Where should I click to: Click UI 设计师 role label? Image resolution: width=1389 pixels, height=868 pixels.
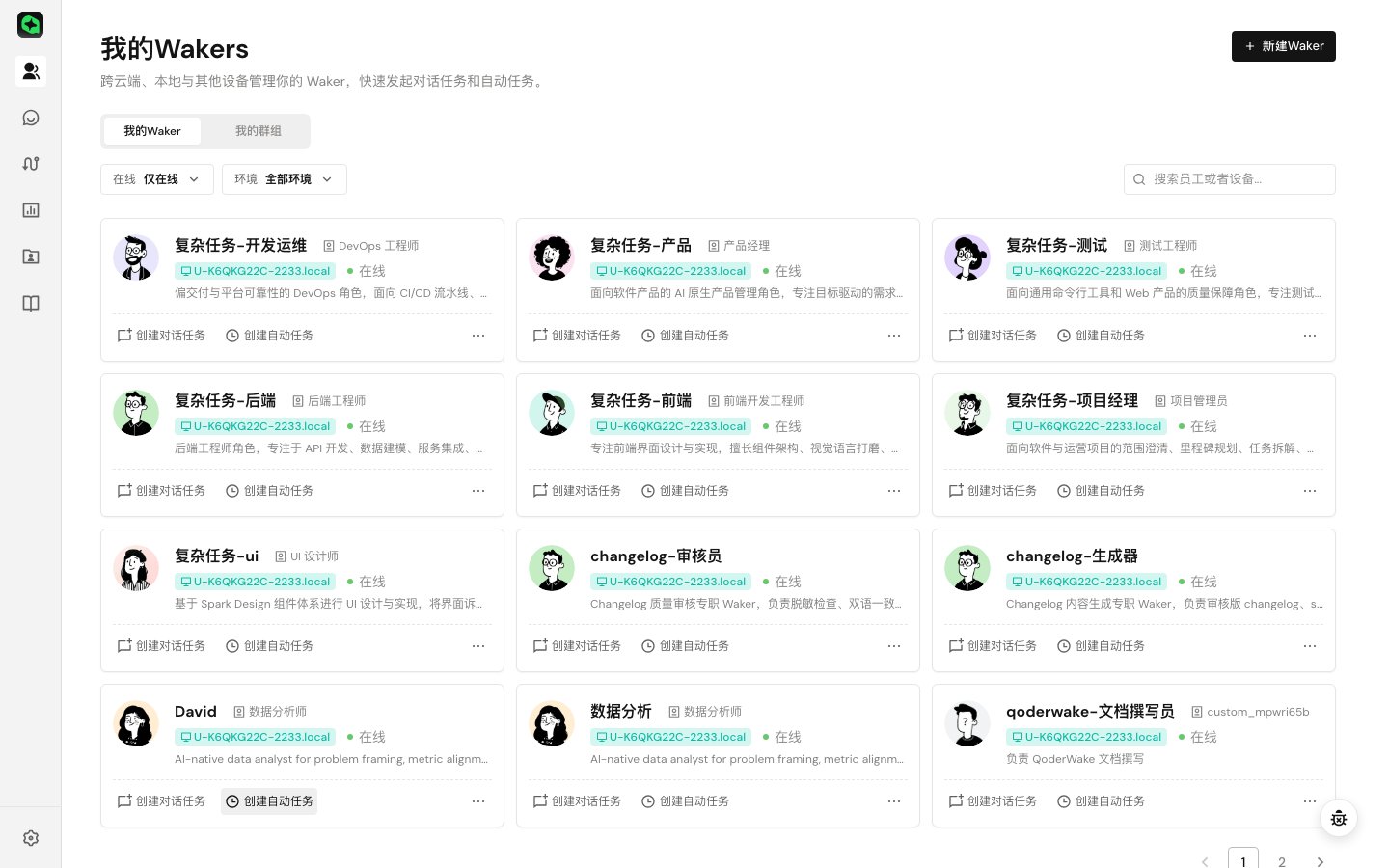coord(307,556)
